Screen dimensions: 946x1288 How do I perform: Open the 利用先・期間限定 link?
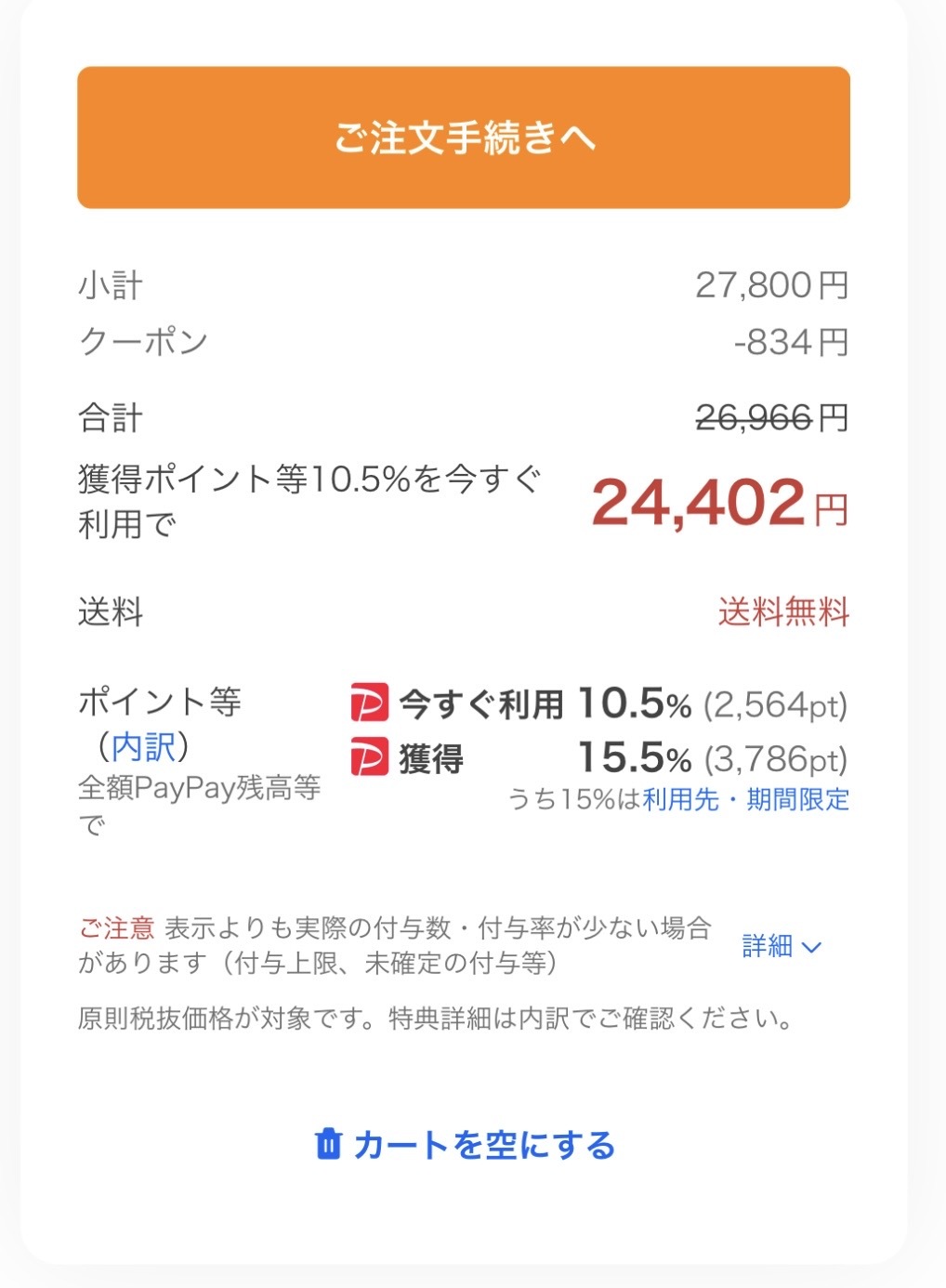point(745,799)
